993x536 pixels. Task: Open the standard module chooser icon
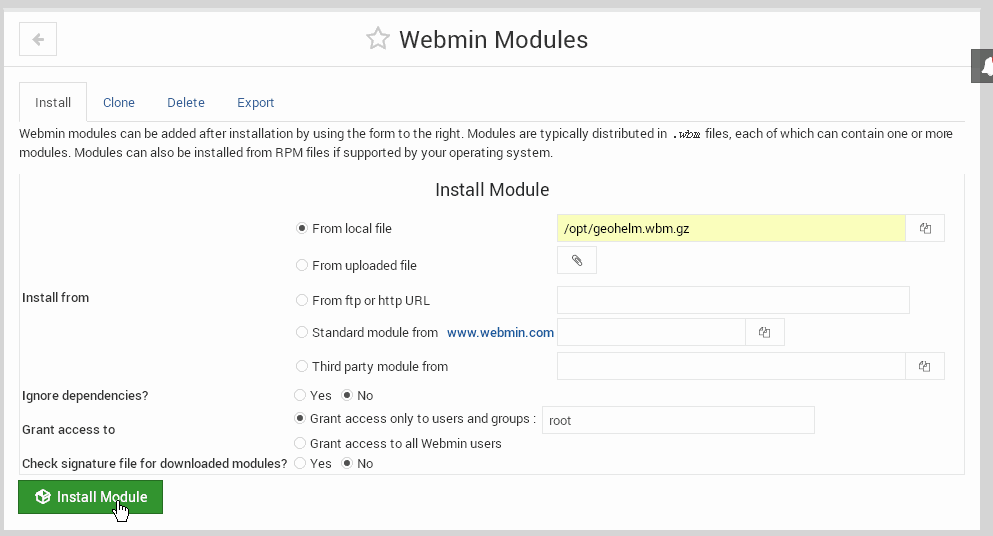point(765,332)
